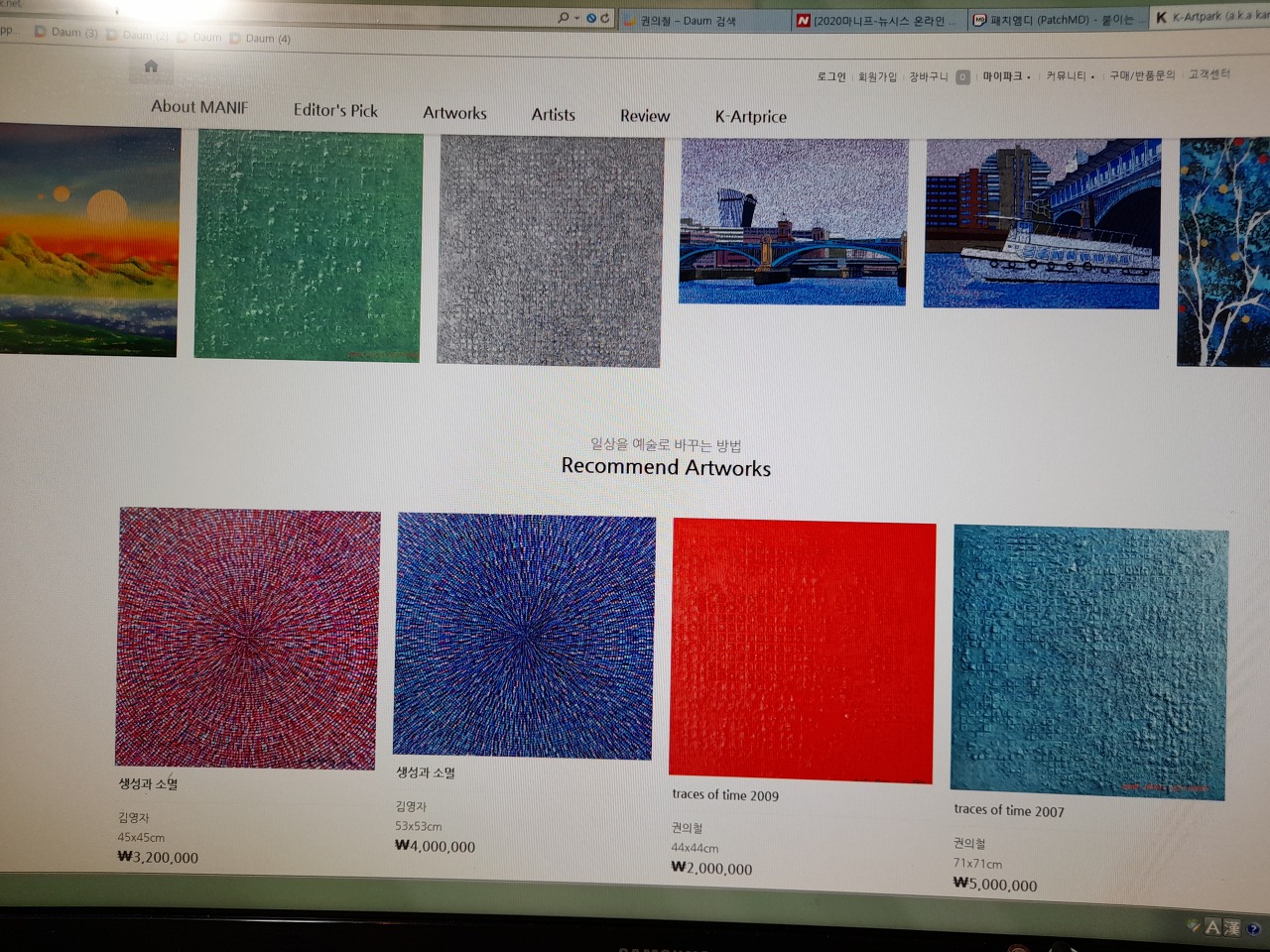The width and height of the screenshot is (1270, 952).
Task: Open the Artworks menu
Action: (454, 113)
